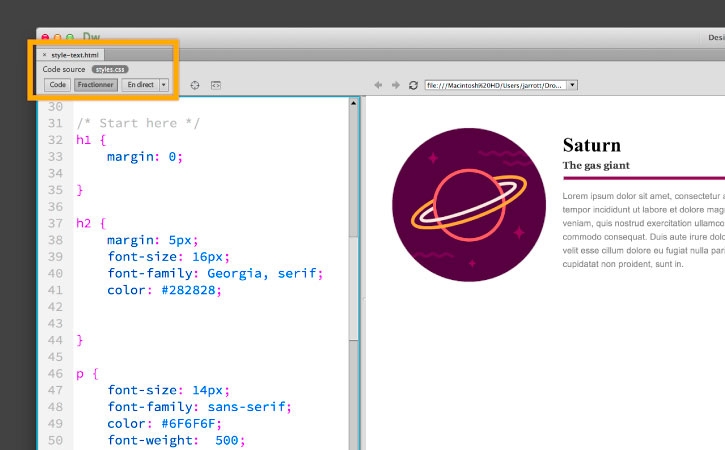Click line number 42 in gutter
725x450 pixels.
click(55, 307)
